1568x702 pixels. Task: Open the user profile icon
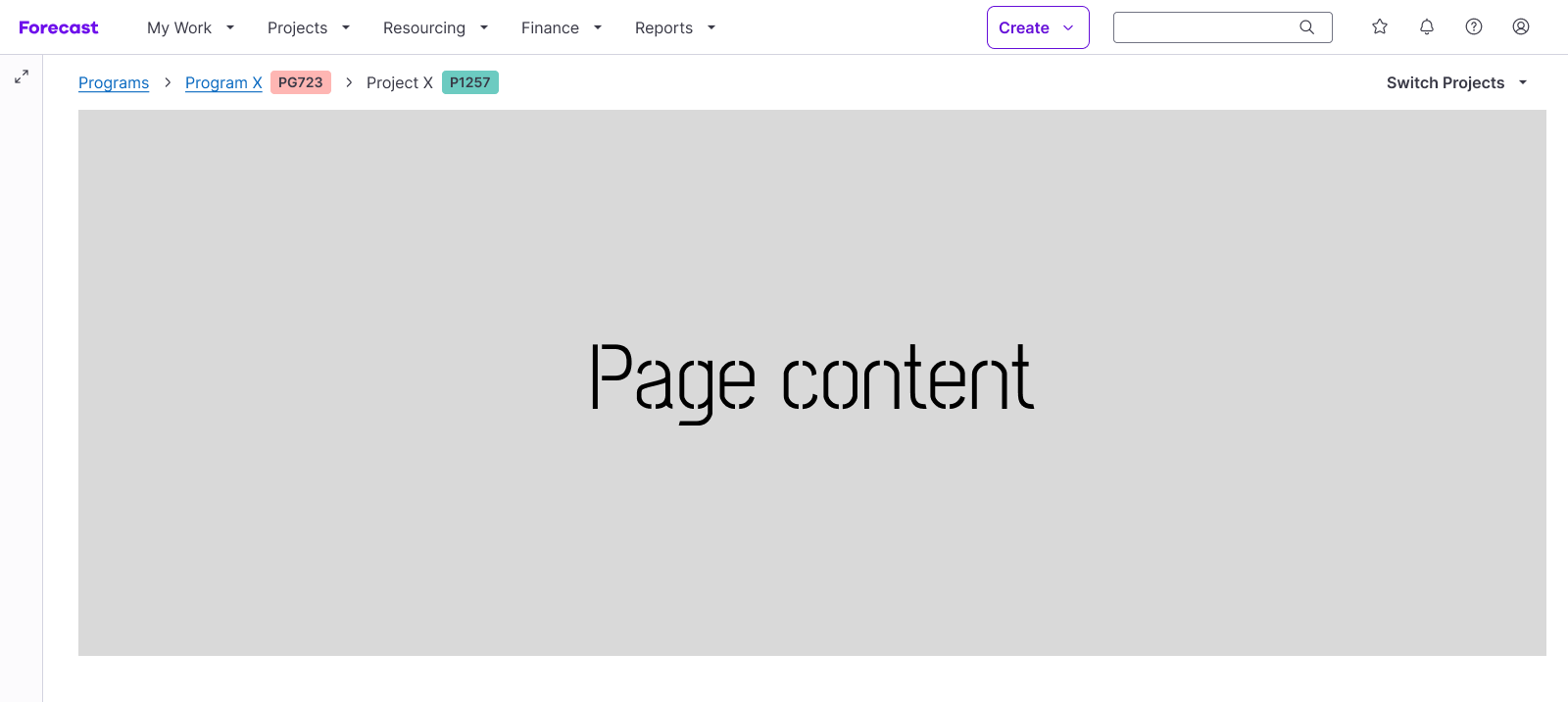click(x=1521, y=27)
